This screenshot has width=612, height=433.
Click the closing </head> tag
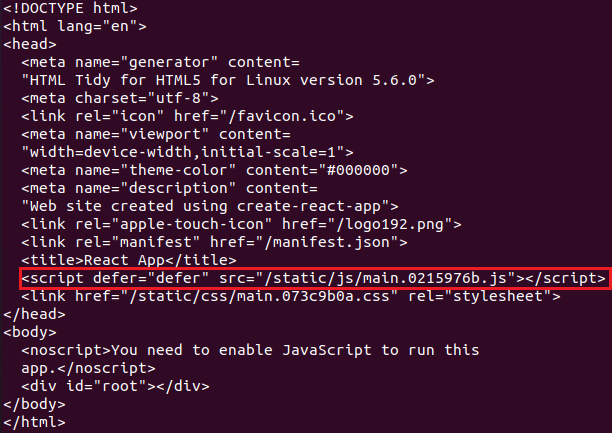point(34,314)
